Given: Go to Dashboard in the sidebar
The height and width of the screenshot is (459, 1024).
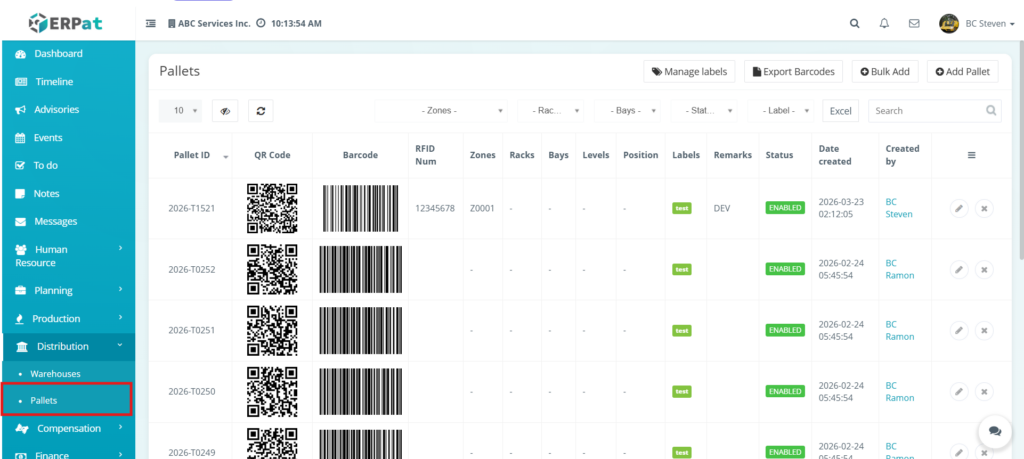Looking at the screenshot, I should coord(58,54).
